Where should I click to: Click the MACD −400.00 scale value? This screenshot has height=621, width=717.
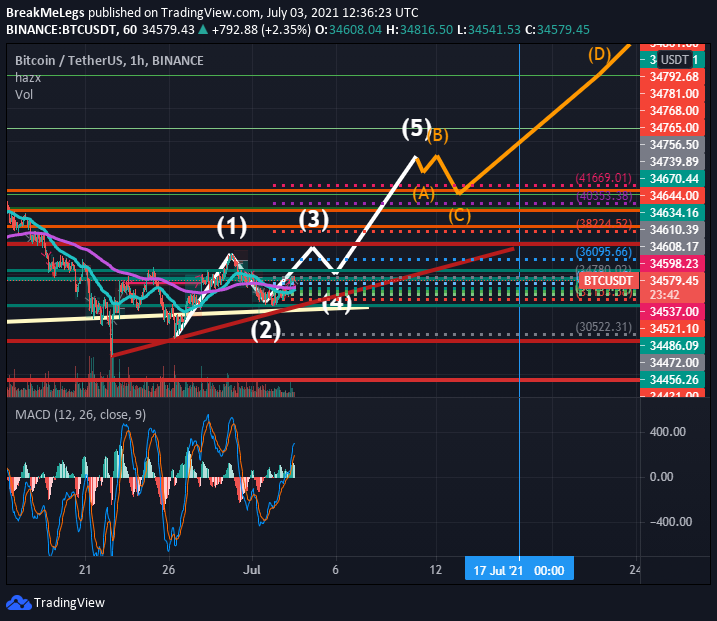(x=670, y=522)
